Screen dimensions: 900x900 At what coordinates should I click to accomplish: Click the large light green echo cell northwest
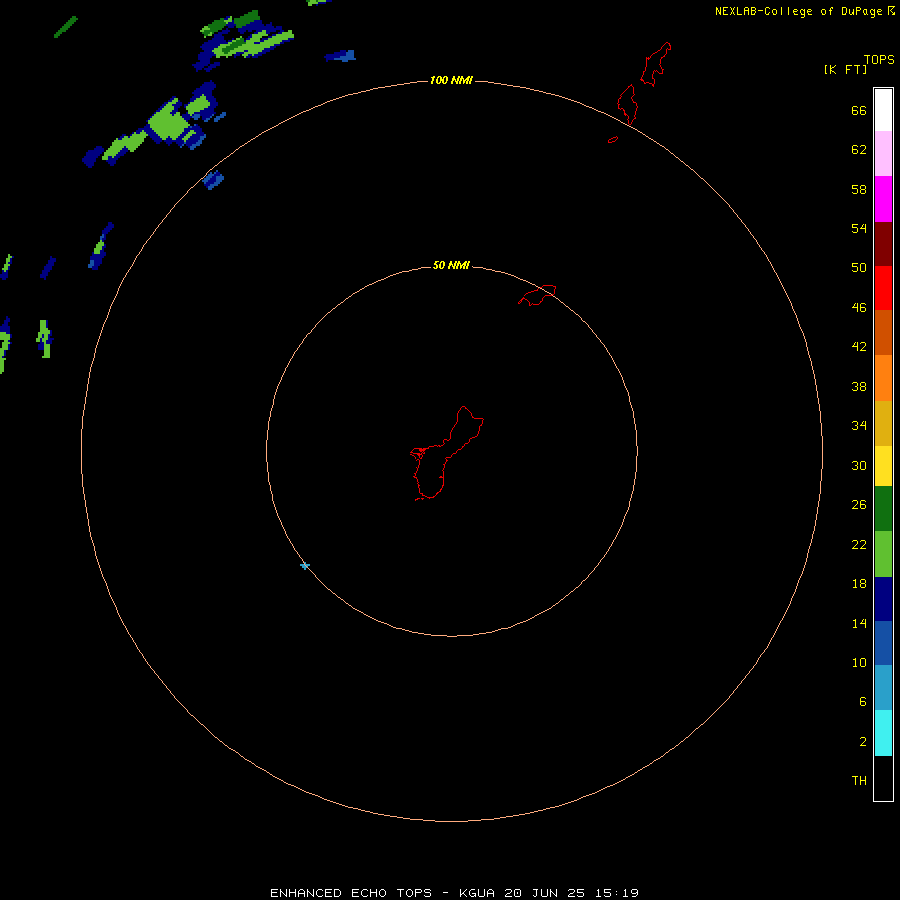click(170, 123)
